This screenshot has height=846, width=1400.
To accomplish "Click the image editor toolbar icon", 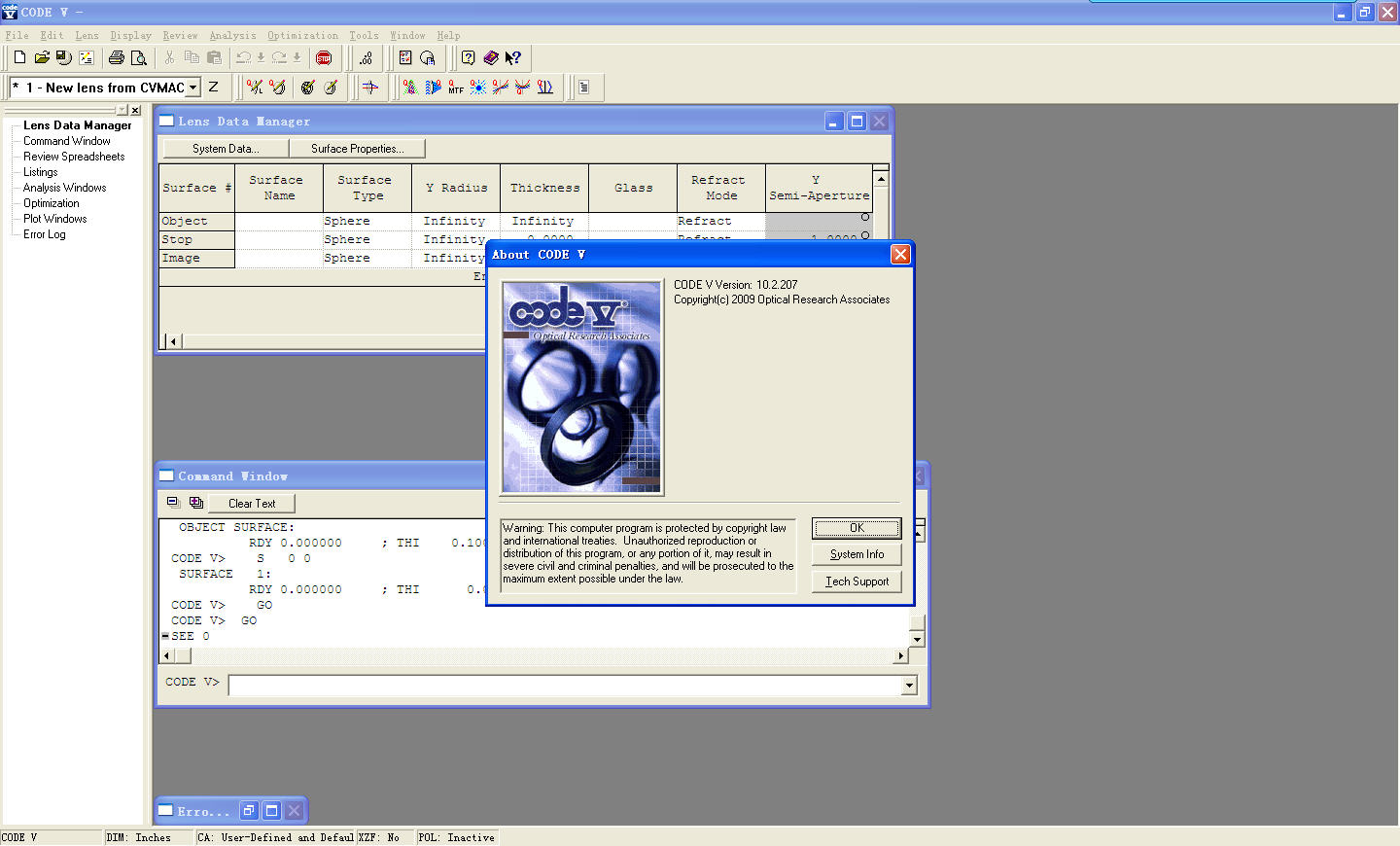I will (87, 57).
